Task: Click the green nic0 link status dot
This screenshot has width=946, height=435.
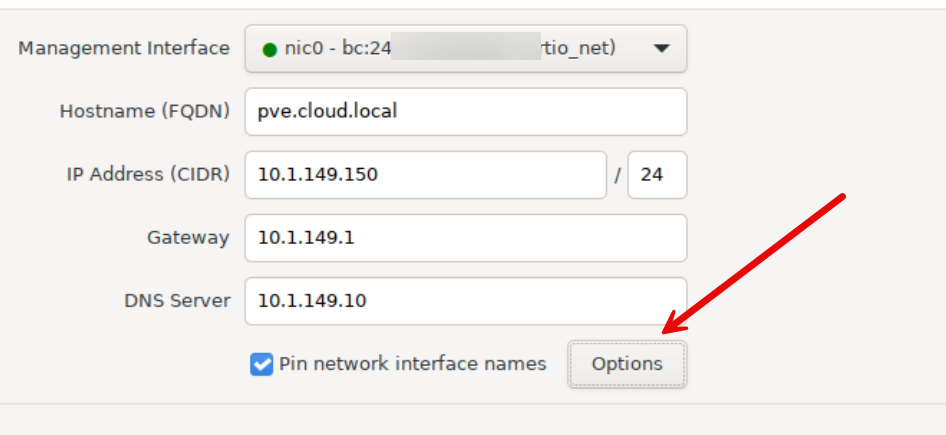Action: 269,50
